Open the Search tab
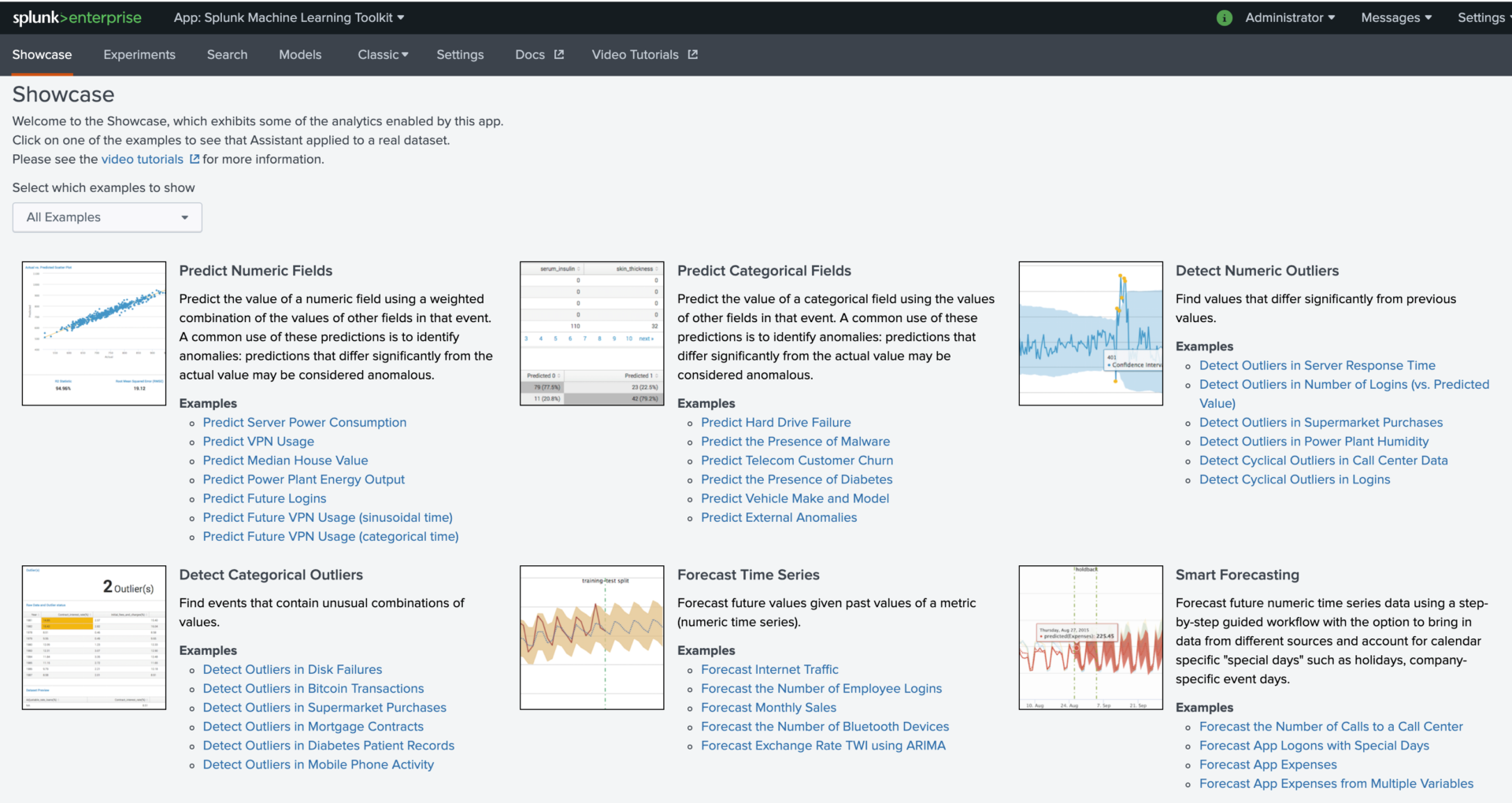 click(227, 54)
